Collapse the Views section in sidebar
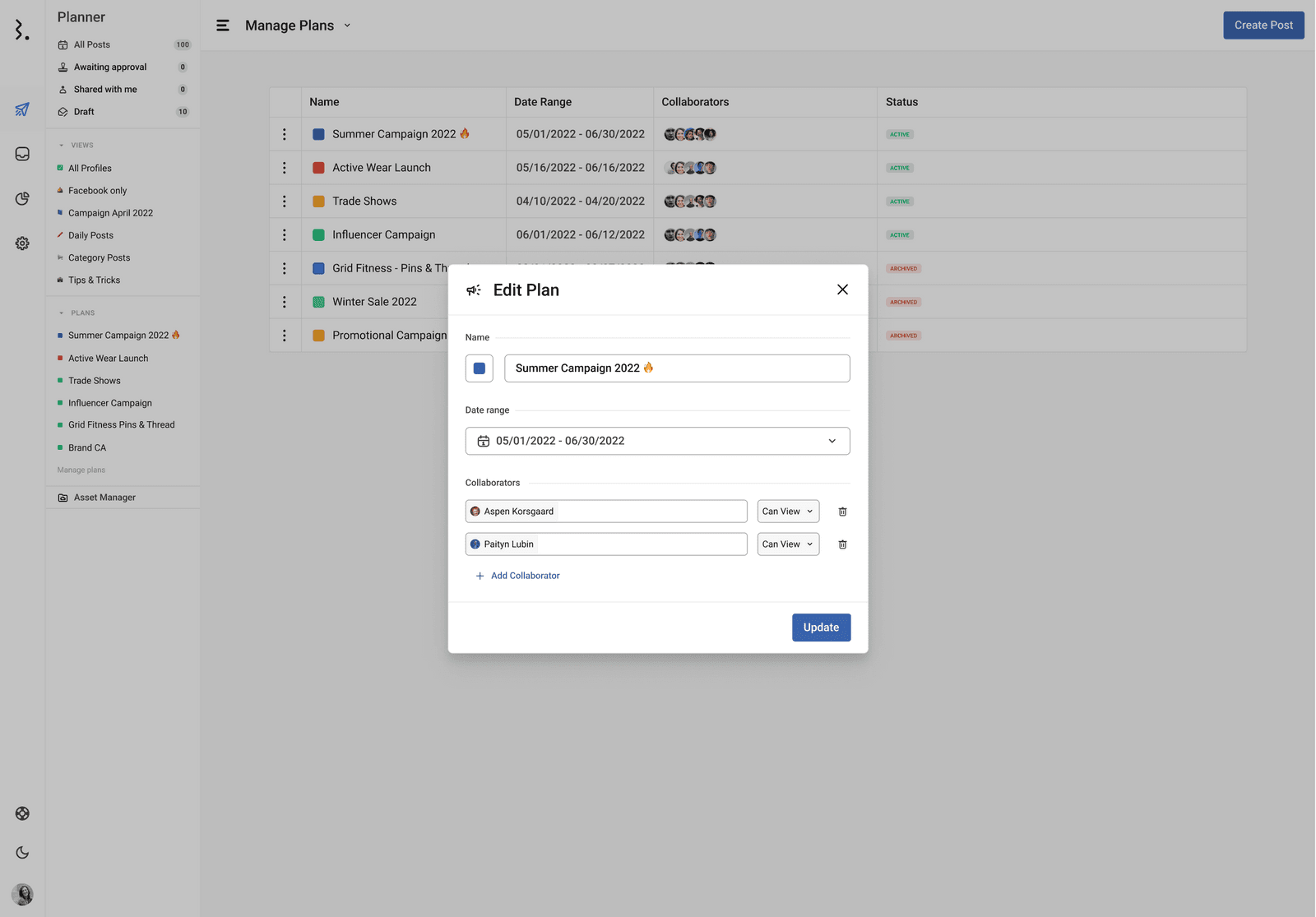The image size is (1316, 917). click(x=62, y=146)
